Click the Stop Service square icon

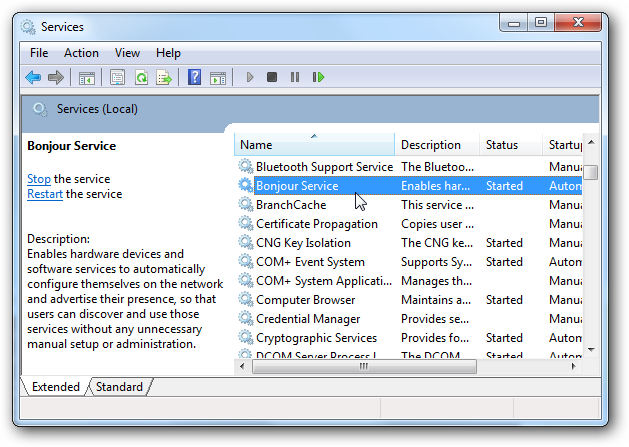[272, 77]
